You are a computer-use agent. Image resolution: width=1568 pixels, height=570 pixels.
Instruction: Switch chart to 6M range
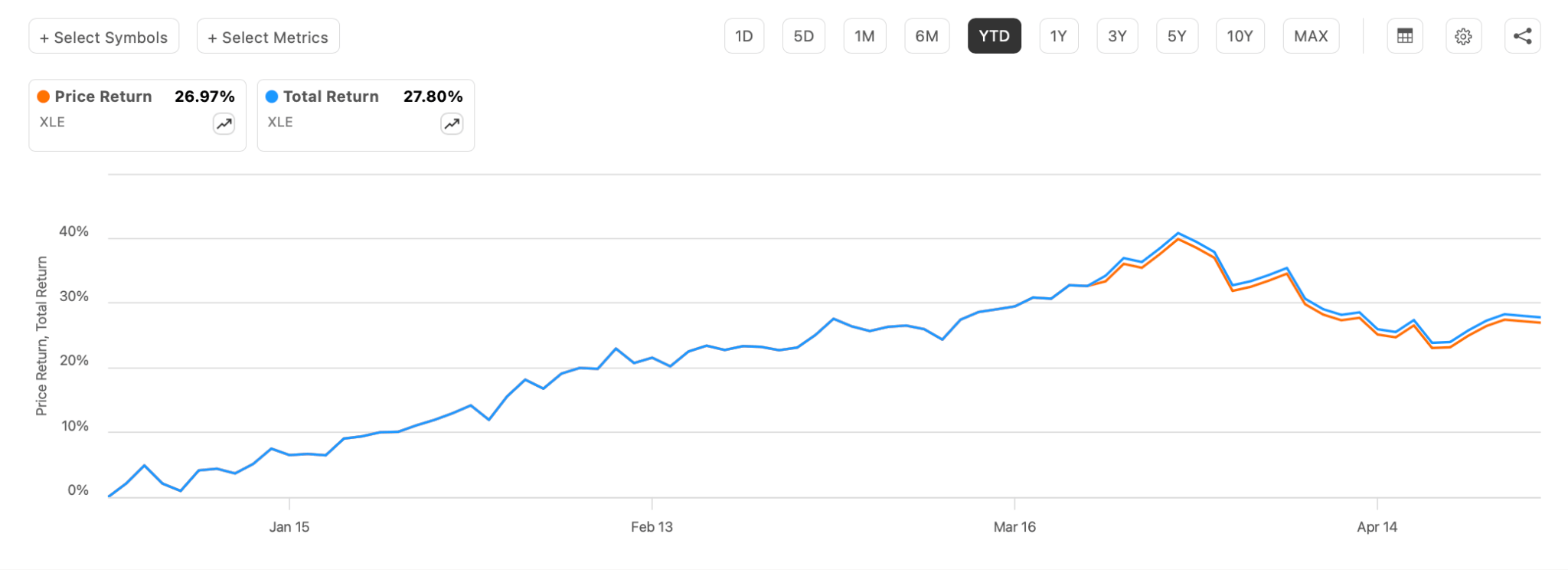point(926,36)
